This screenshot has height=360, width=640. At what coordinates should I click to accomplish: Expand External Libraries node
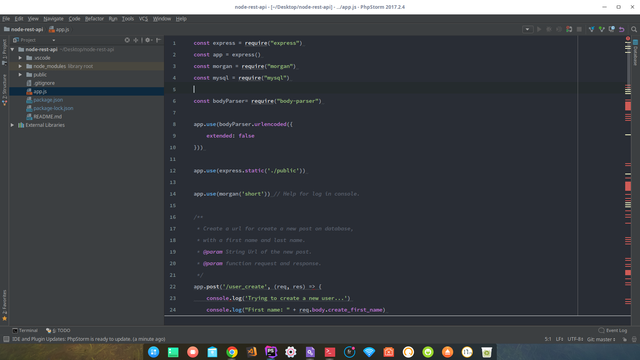coord(13,125)
